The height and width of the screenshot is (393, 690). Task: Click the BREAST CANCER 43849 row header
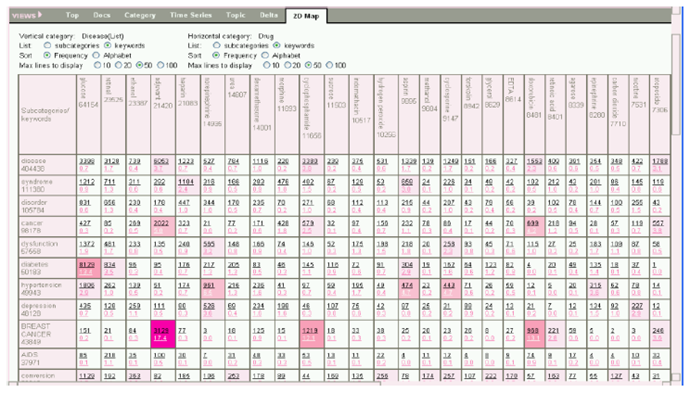click(47, 334)
